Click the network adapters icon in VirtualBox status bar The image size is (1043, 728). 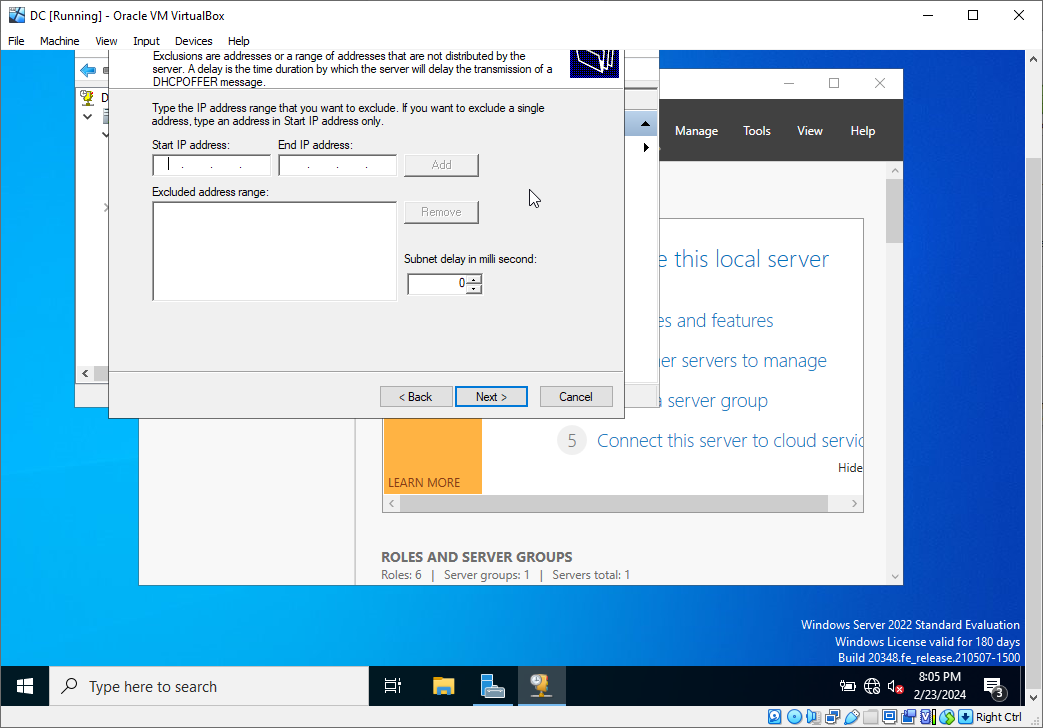click(x=832, y=716)
